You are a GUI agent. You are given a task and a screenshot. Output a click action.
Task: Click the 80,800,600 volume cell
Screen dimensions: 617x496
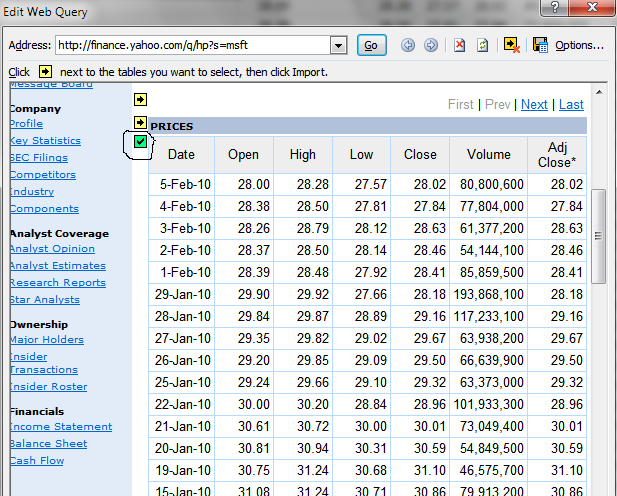488,184
